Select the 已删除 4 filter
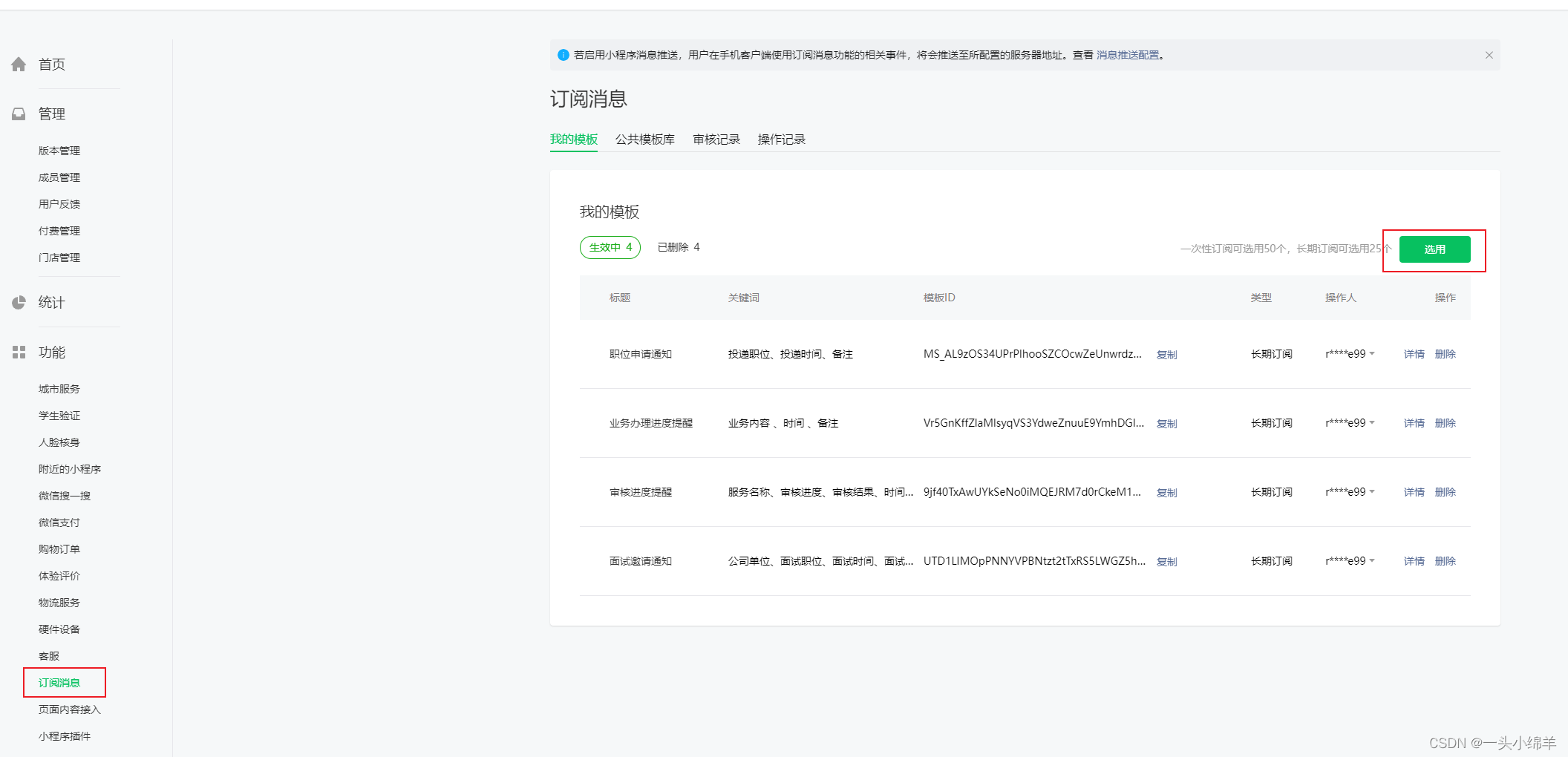 [679, 247]
